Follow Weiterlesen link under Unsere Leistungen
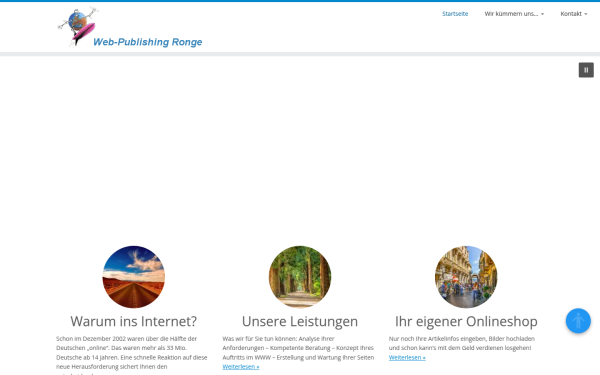The image size is (600, 375). click(241, 367)
